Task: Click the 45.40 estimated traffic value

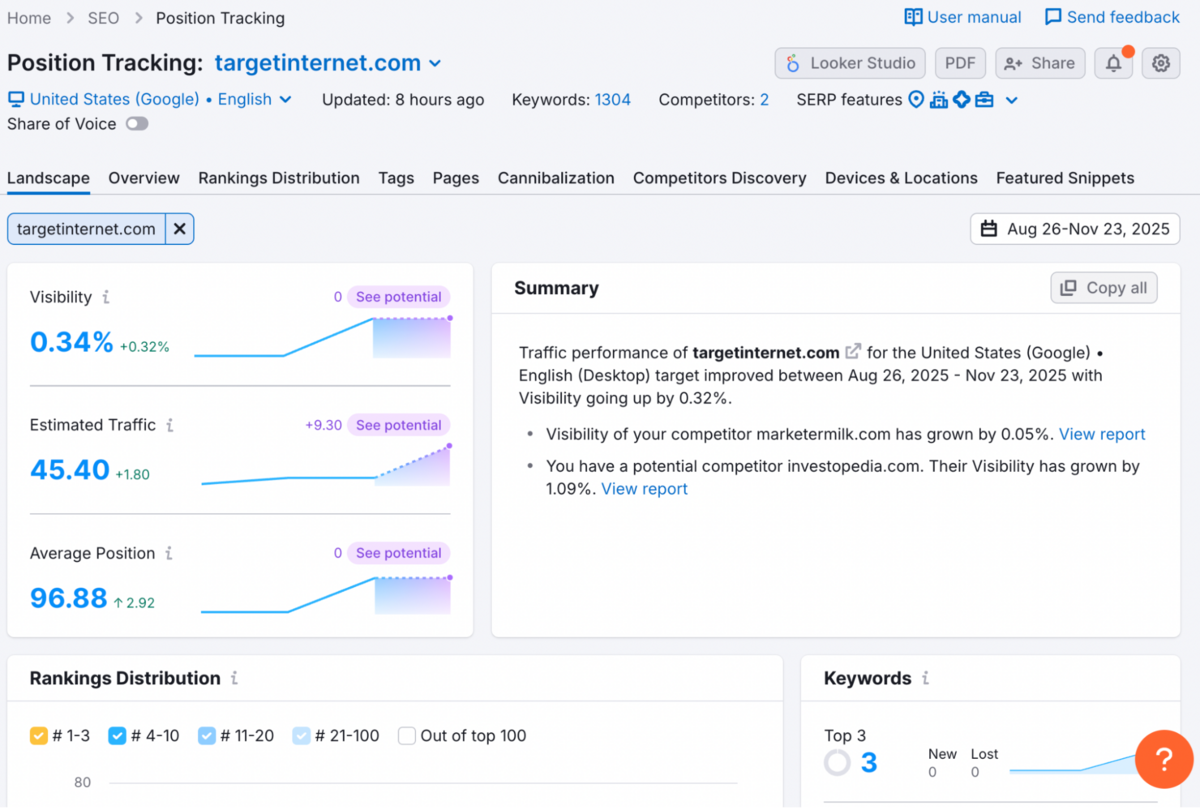Action: [x=70, y=470]
